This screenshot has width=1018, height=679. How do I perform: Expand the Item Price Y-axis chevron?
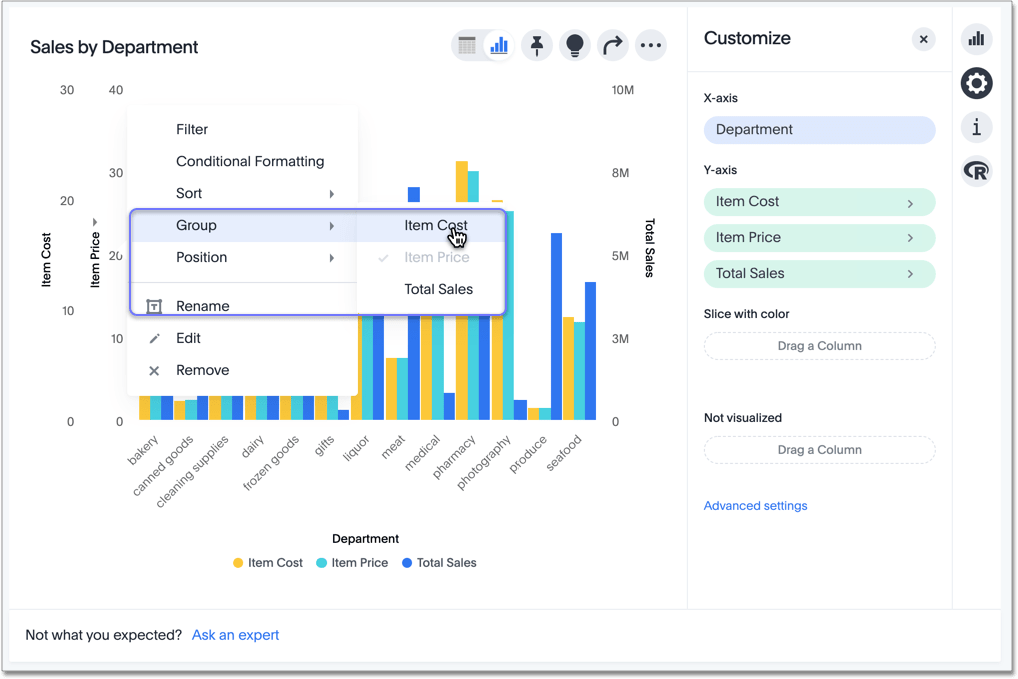click(x=910, y=238)
